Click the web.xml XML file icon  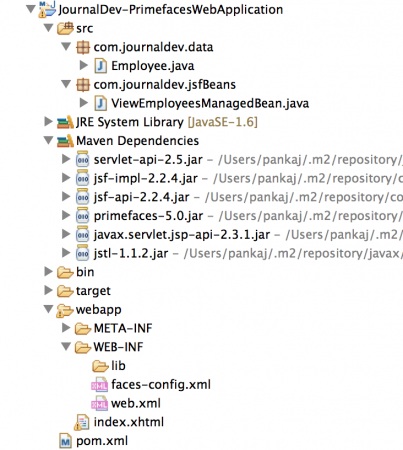coord(100,403)
